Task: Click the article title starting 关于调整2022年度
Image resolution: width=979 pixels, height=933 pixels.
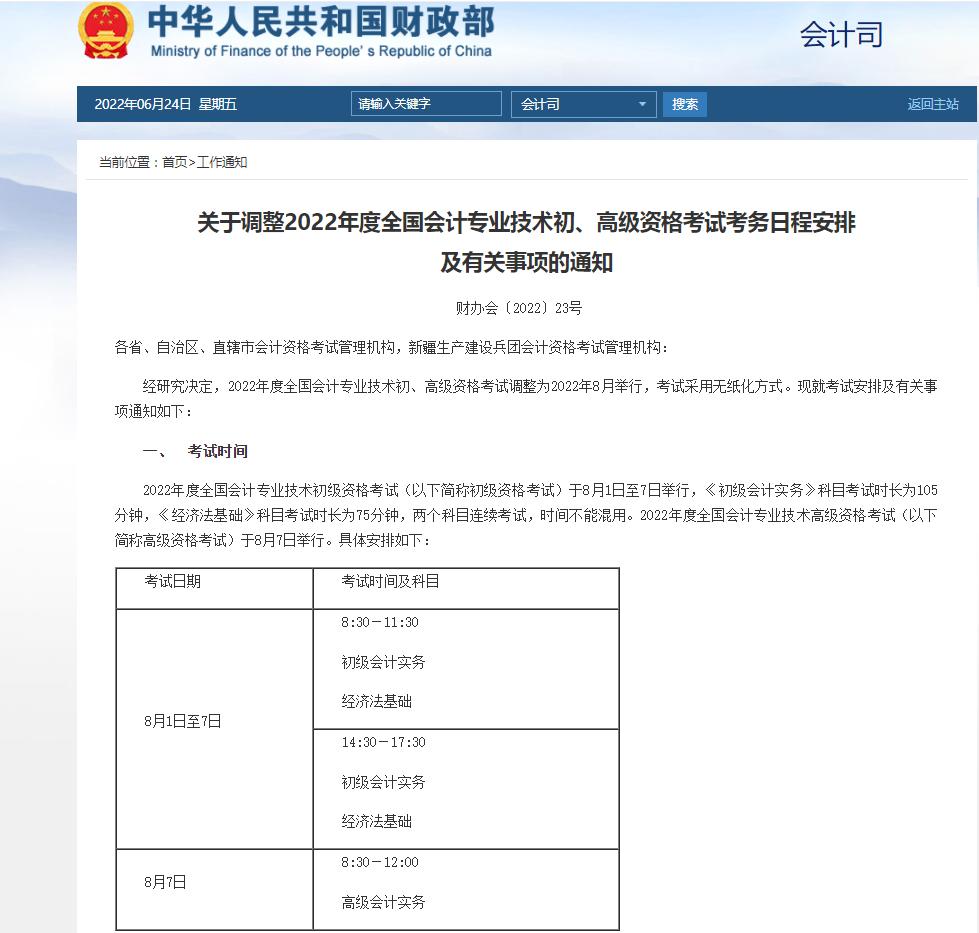Action: pos(526,222)
